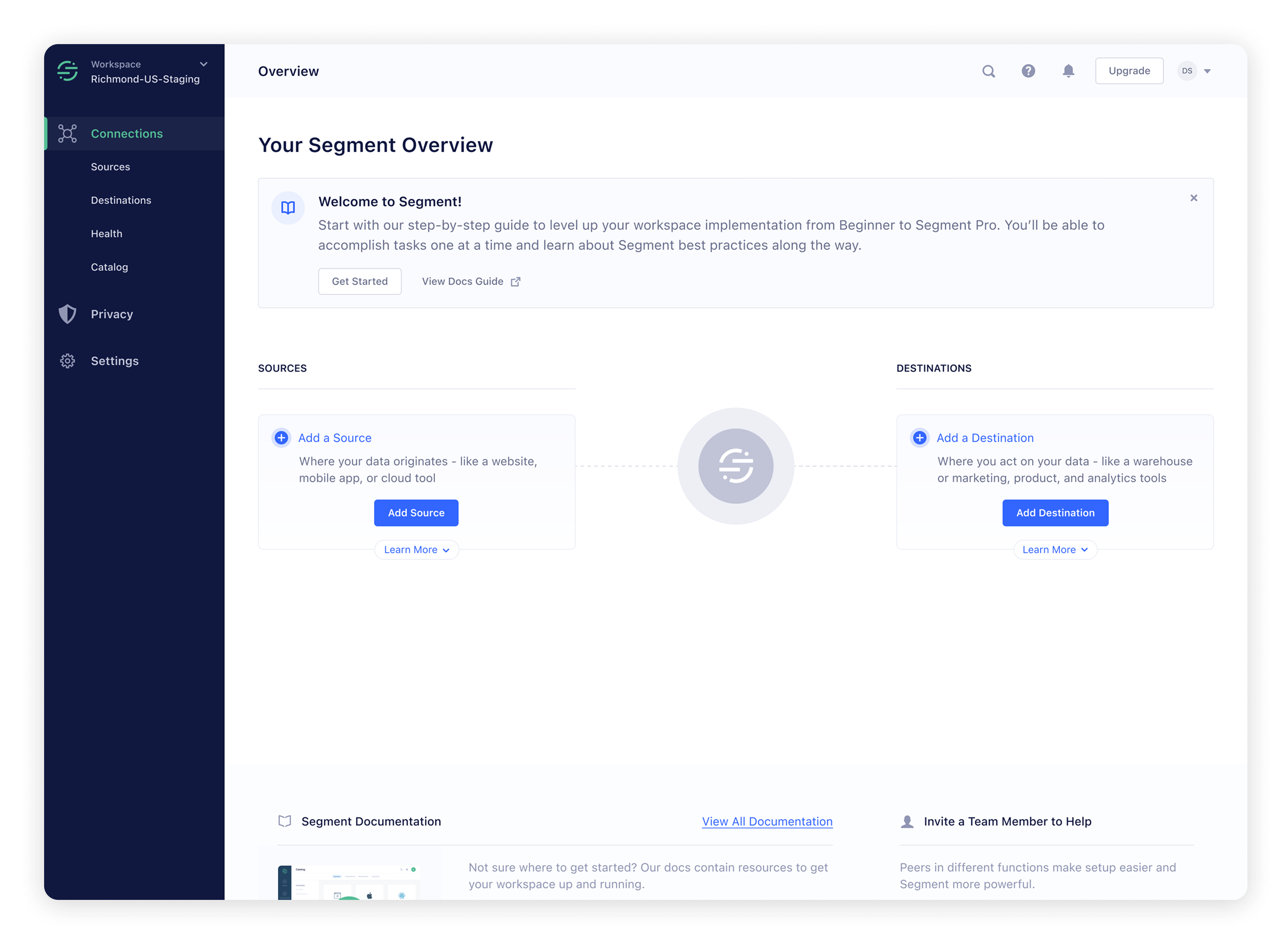
Task: Expand Learn More under Sources
Action: click(416, 549)
